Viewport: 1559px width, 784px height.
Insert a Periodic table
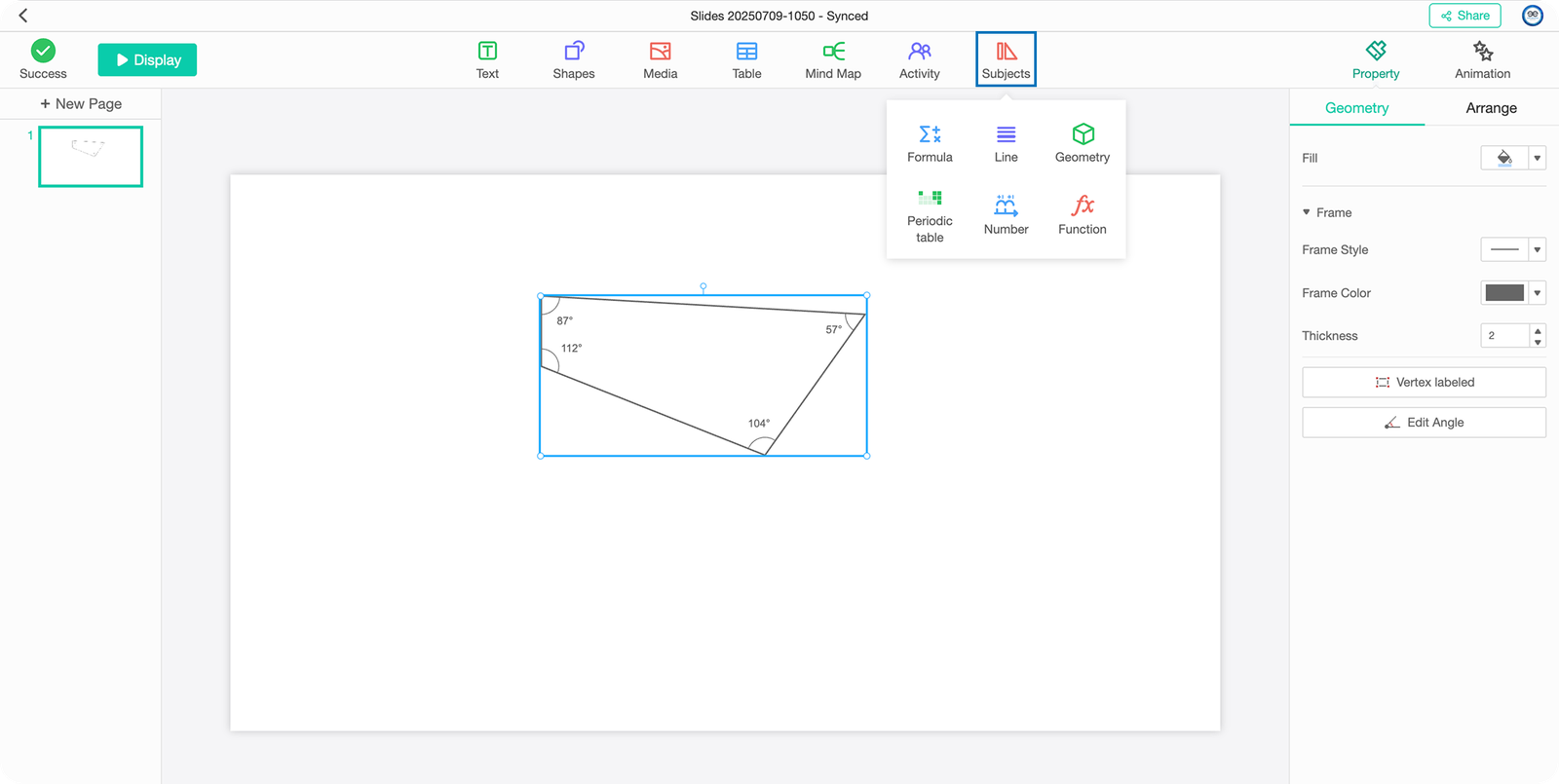[930, 215]
